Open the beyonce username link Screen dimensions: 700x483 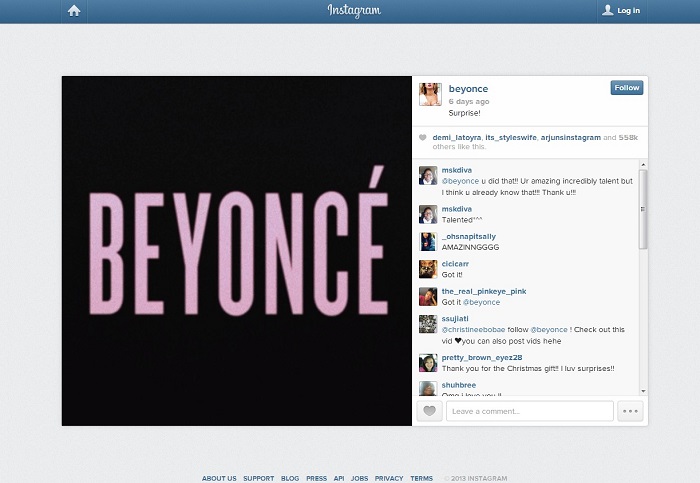468,89
